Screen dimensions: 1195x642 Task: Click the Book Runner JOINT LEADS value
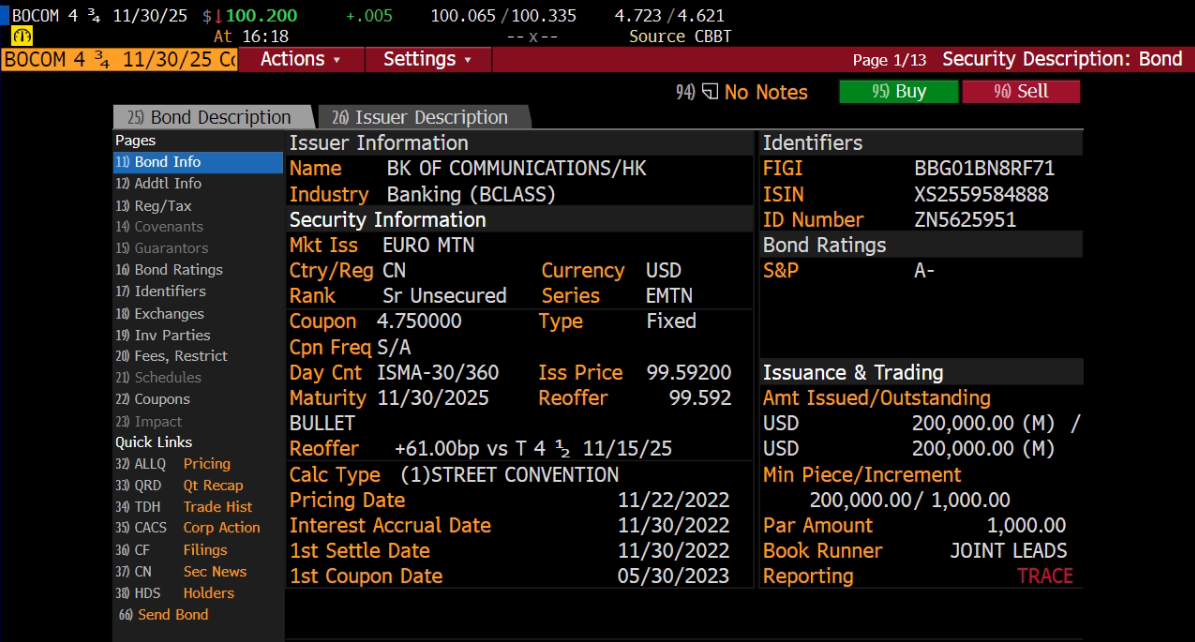1008,551
